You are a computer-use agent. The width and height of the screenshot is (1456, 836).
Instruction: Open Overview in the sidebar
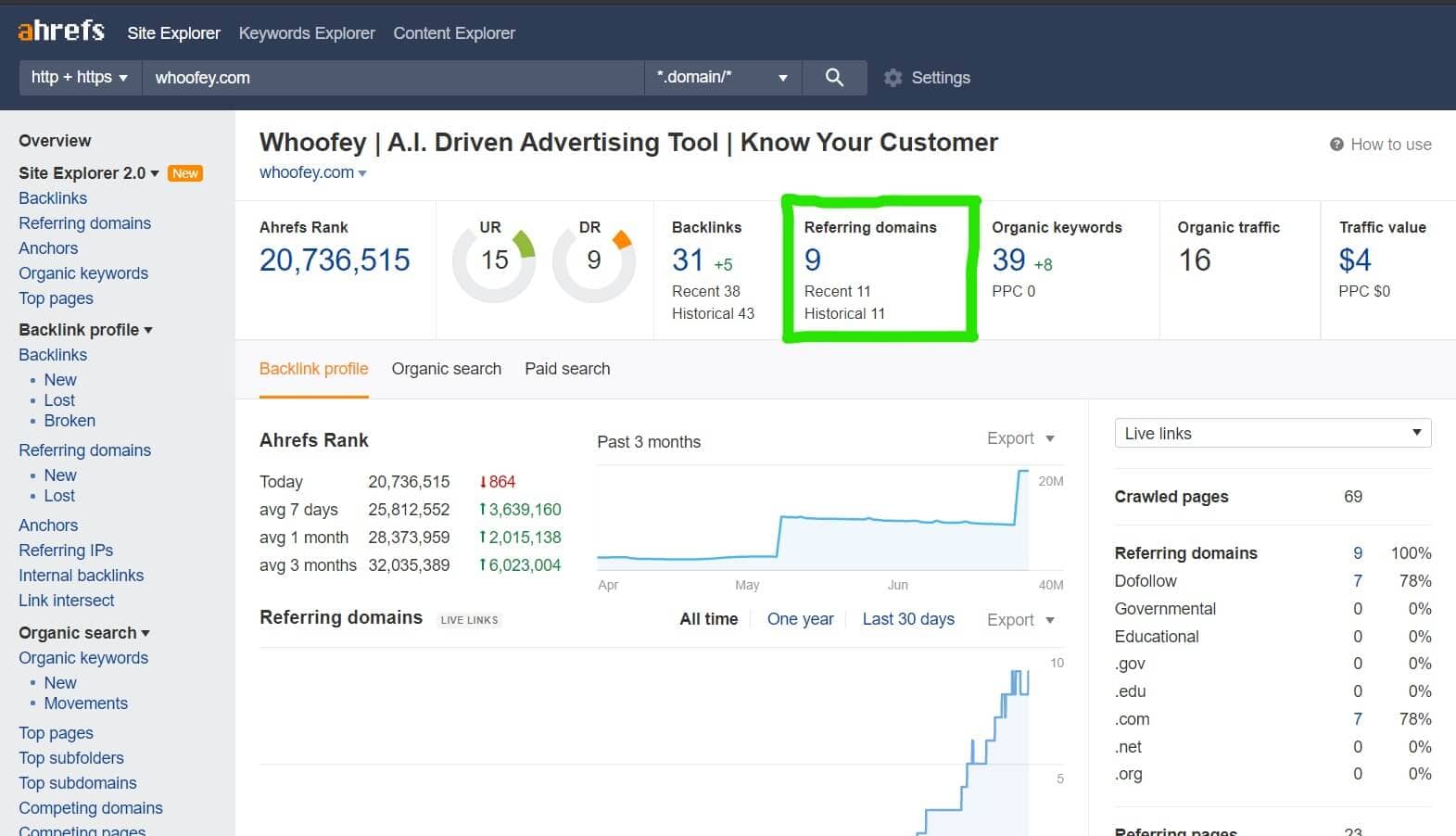click(55, 141)
